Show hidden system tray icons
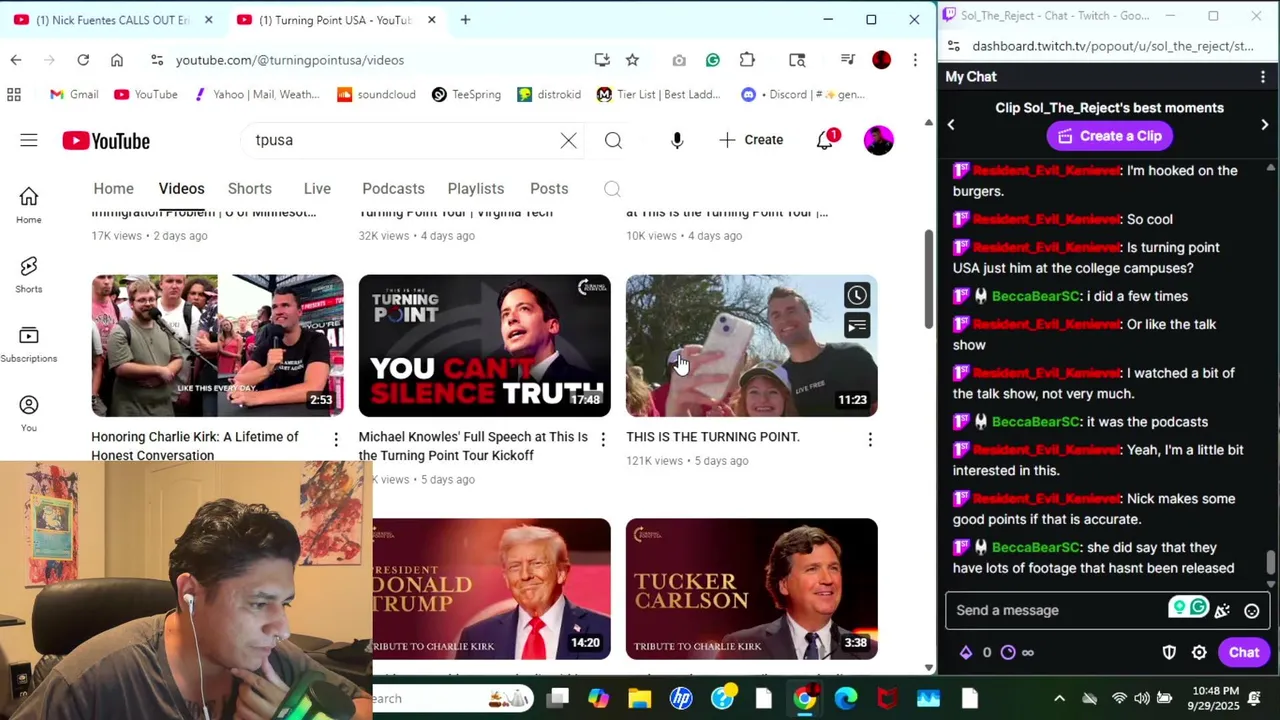This screenshot has height=720, width=1280. click(1060, 698)
